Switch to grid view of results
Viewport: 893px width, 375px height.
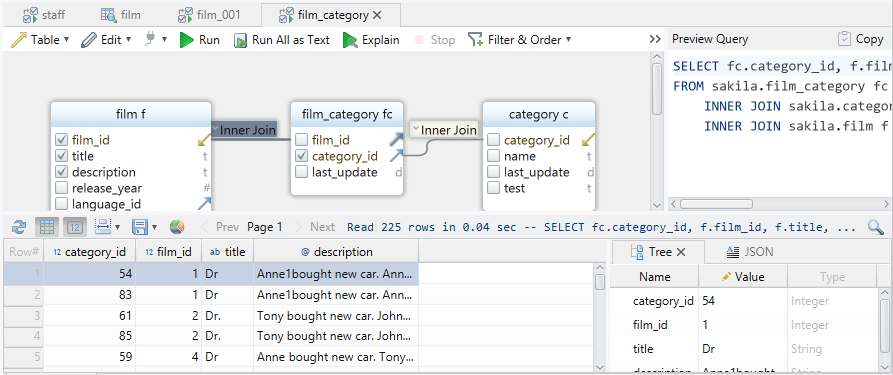tap(47, 227)
